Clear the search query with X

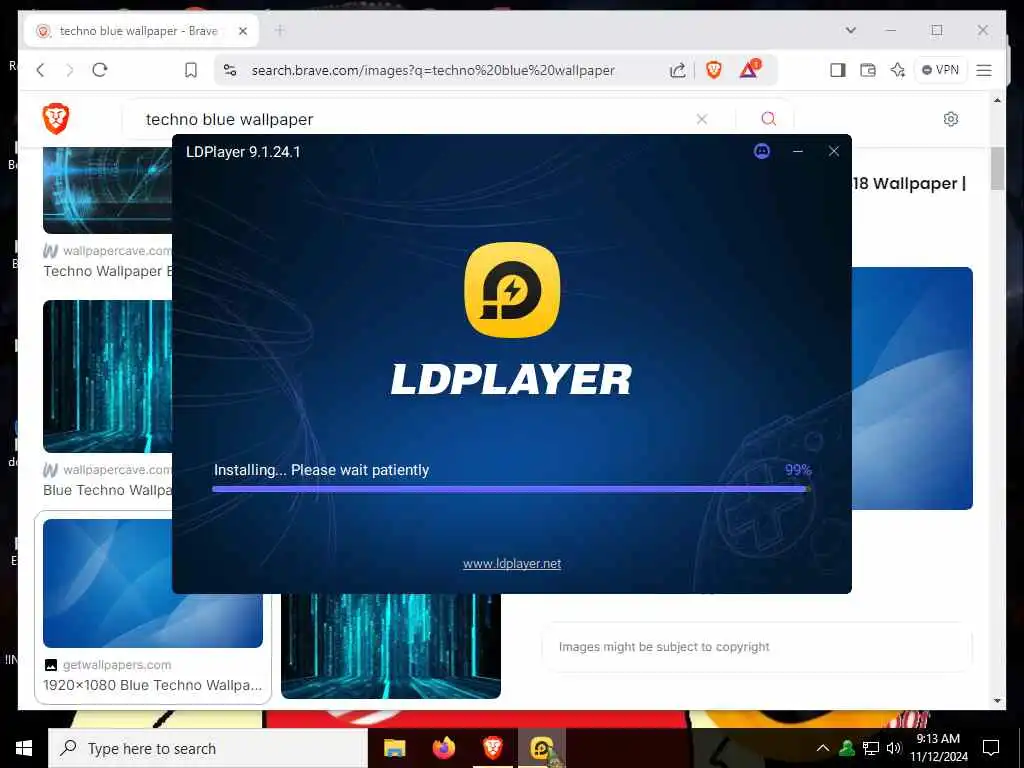(x=701, y=119)
